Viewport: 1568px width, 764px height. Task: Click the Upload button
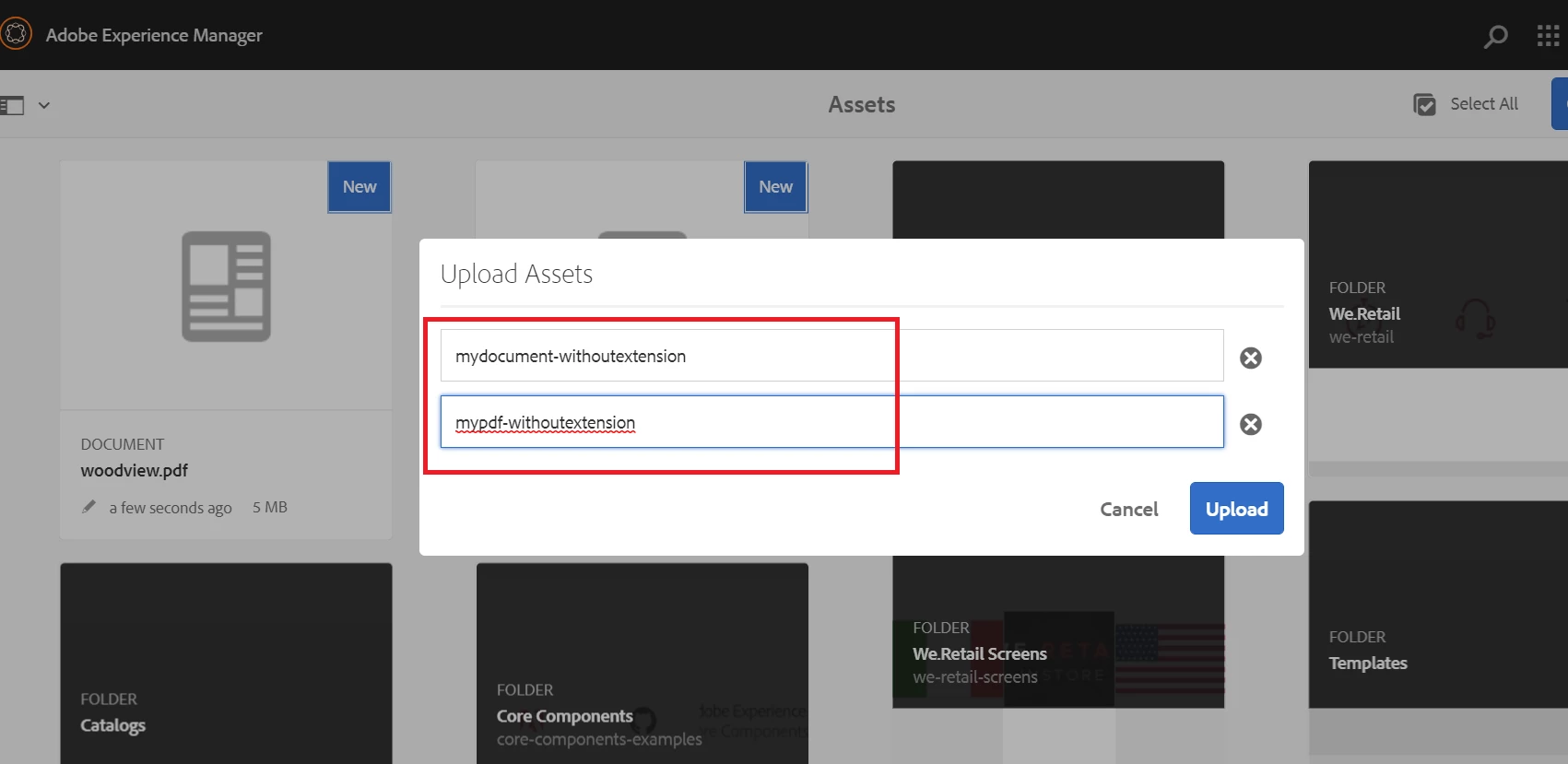point(1236,509)
